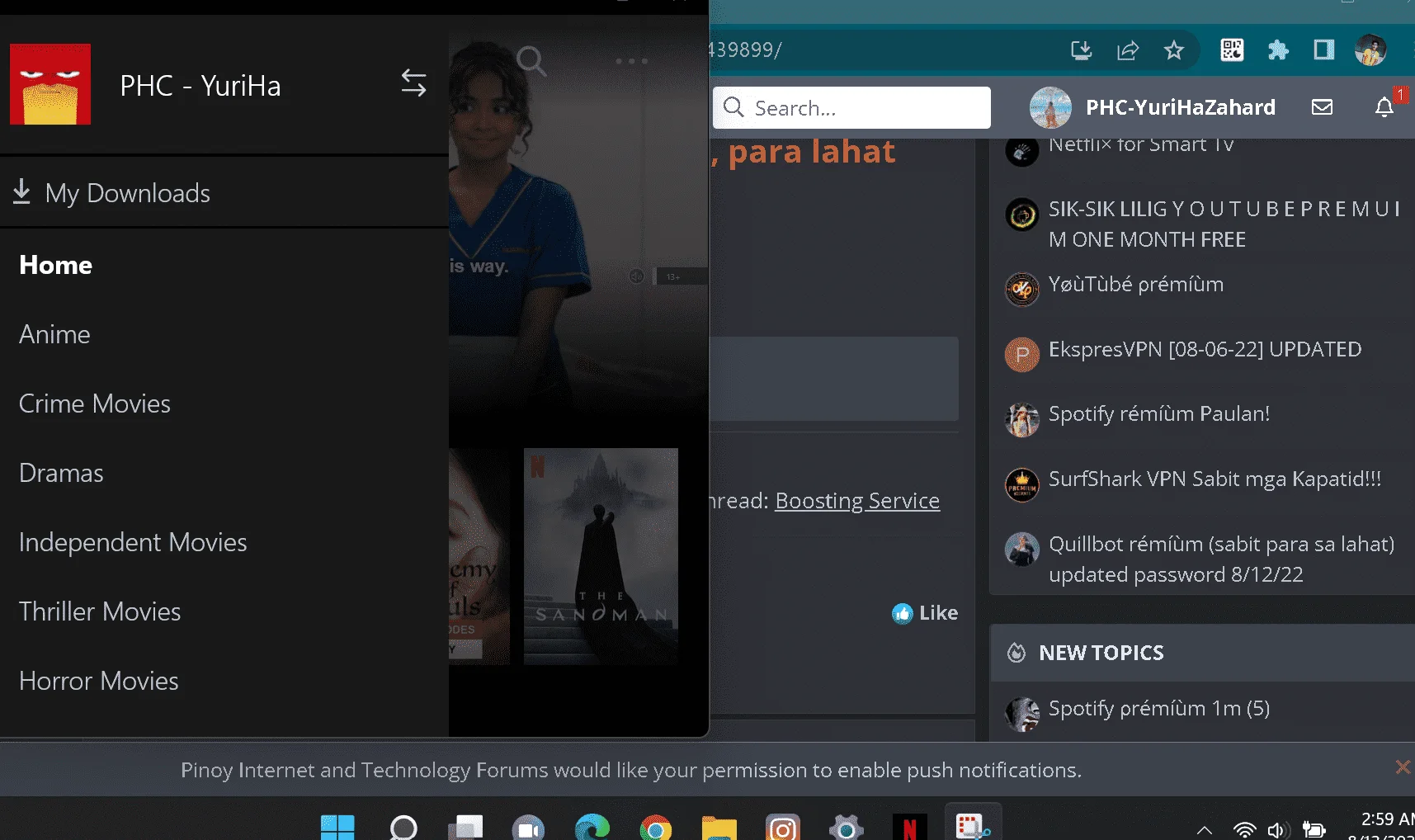Open Quillbot rémíùm updated password thread
Viewport: 1415px width, 840px height.
[x=1222, y=559]
